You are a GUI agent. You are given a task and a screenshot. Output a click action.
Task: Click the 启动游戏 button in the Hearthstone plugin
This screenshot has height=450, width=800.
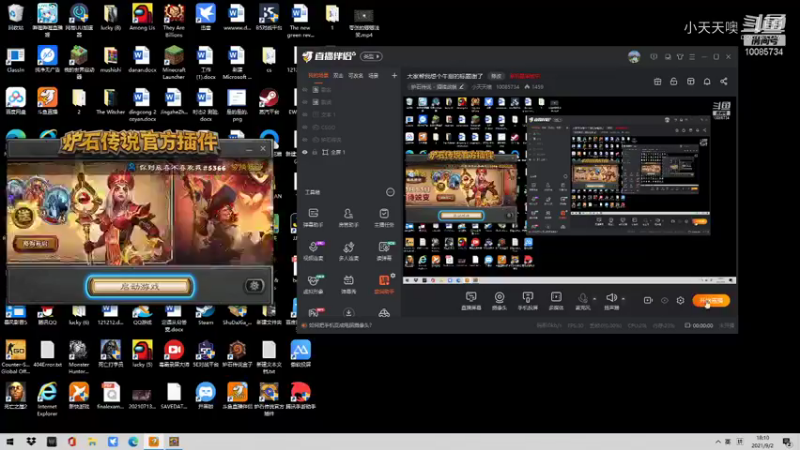pos(140,286)
